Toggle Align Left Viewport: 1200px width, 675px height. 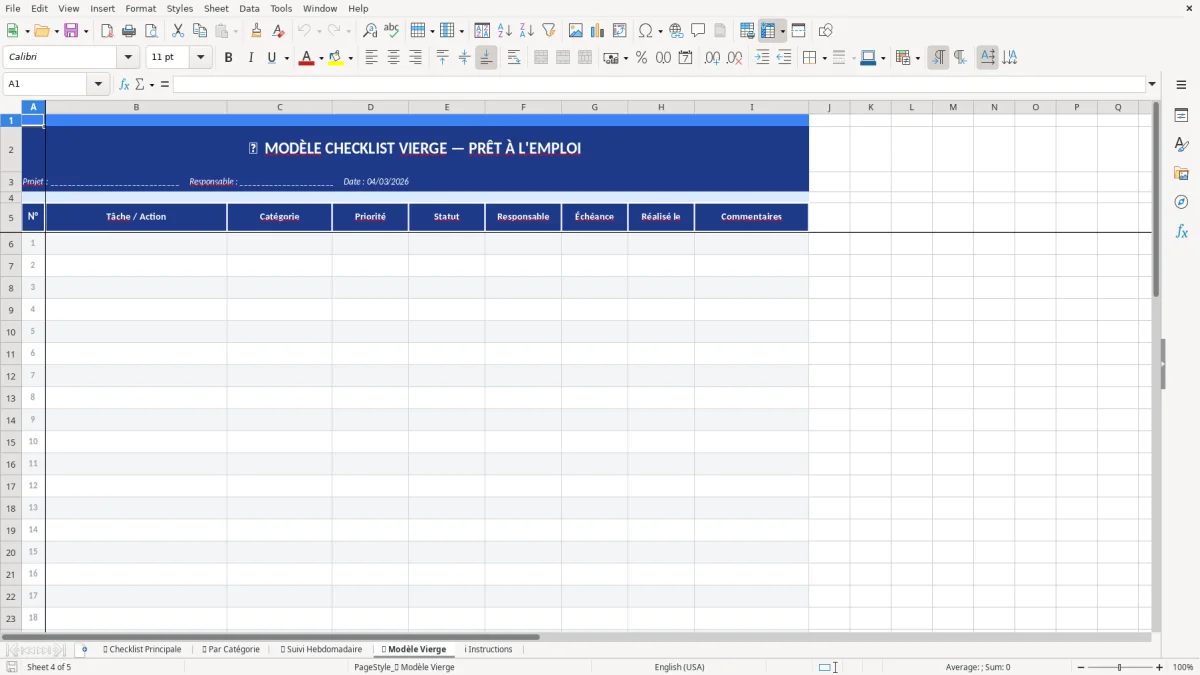click(x=371, y=58)
